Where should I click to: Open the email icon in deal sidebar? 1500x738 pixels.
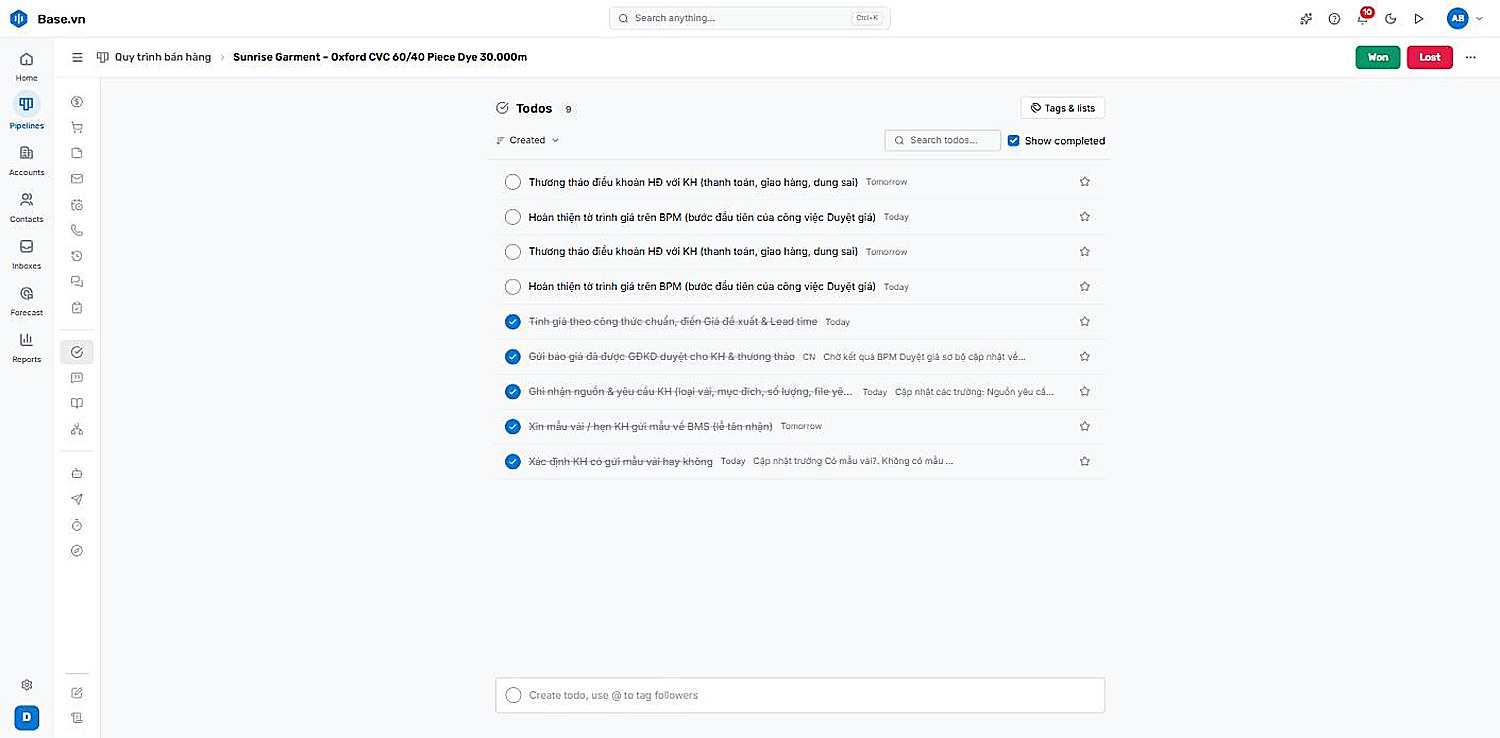(x=77, y=179)
